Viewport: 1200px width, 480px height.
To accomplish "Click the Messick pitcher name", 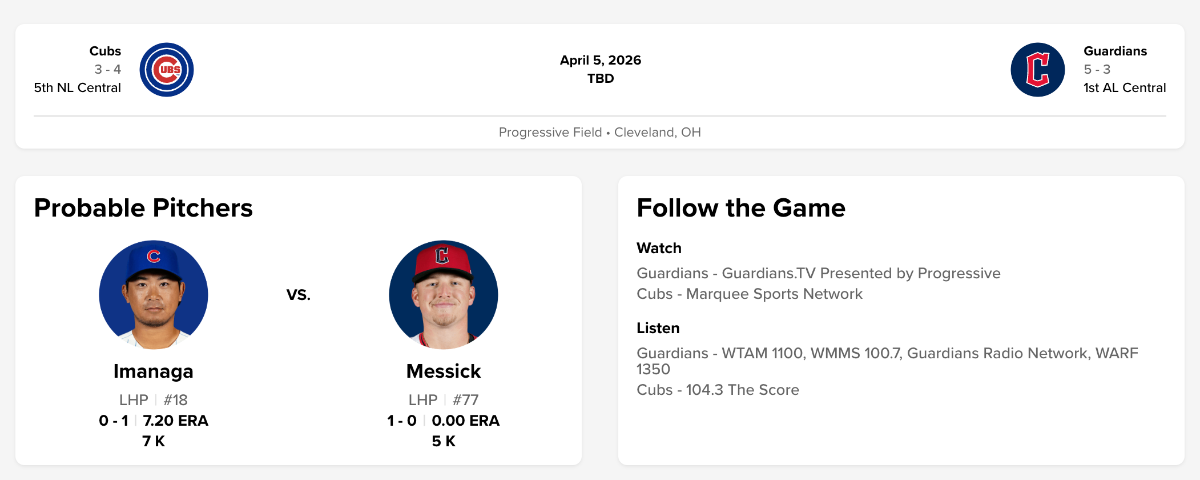I will 443,372.
